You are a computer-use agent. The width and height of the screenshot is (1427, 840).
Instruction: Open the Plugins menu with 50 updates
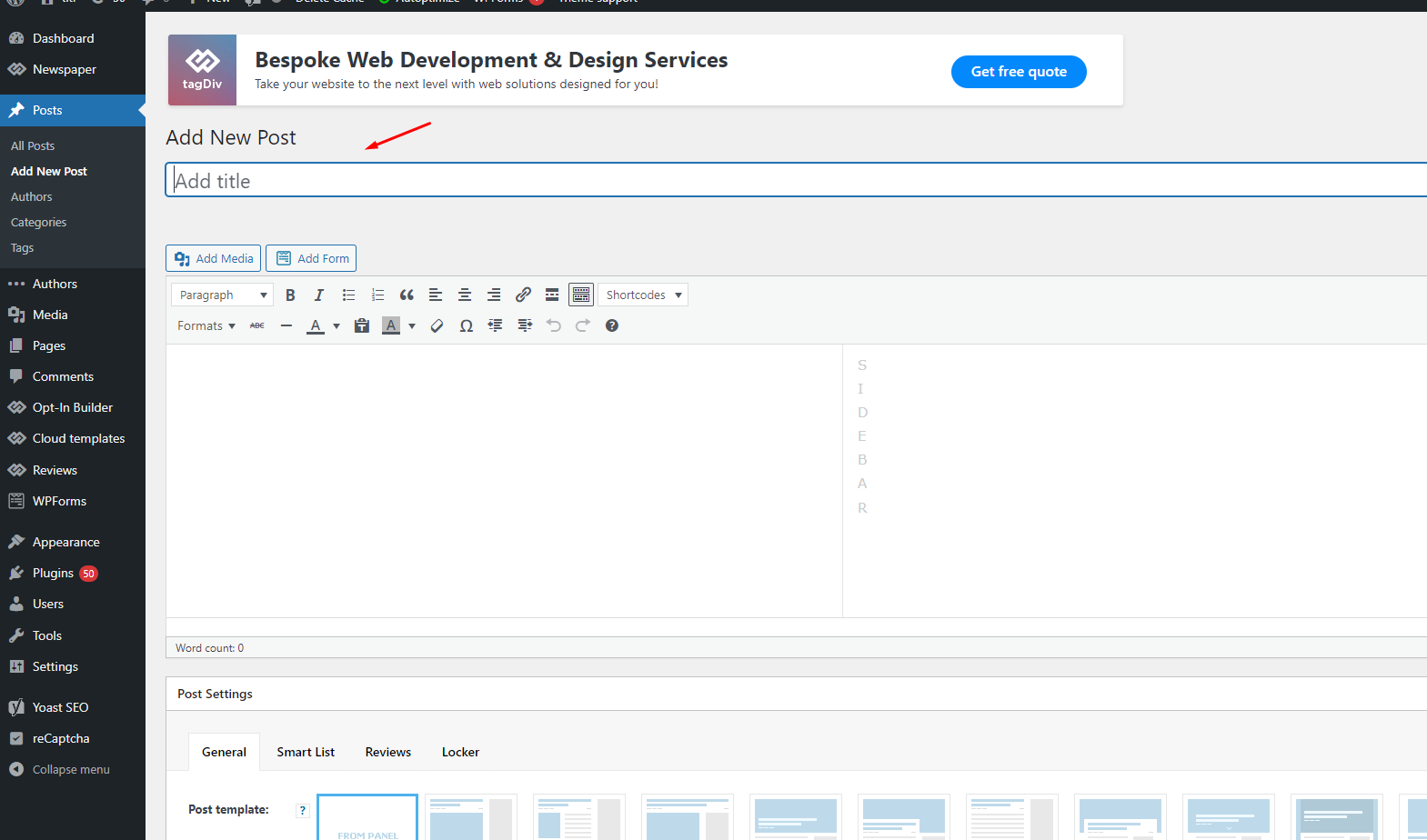click(x=73, y=573)
